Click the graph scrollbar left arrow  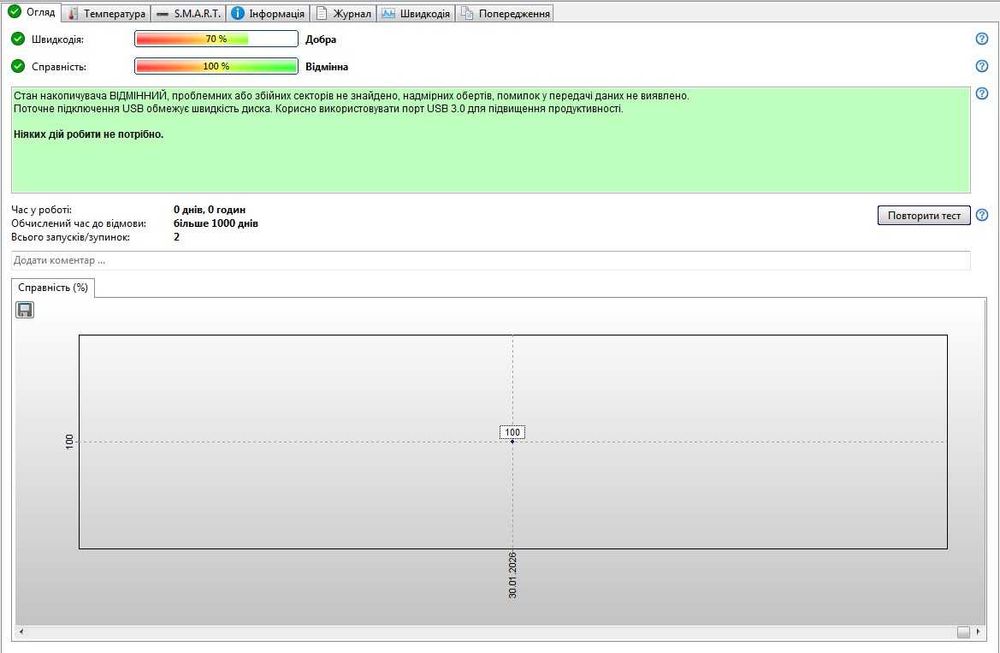21,632
